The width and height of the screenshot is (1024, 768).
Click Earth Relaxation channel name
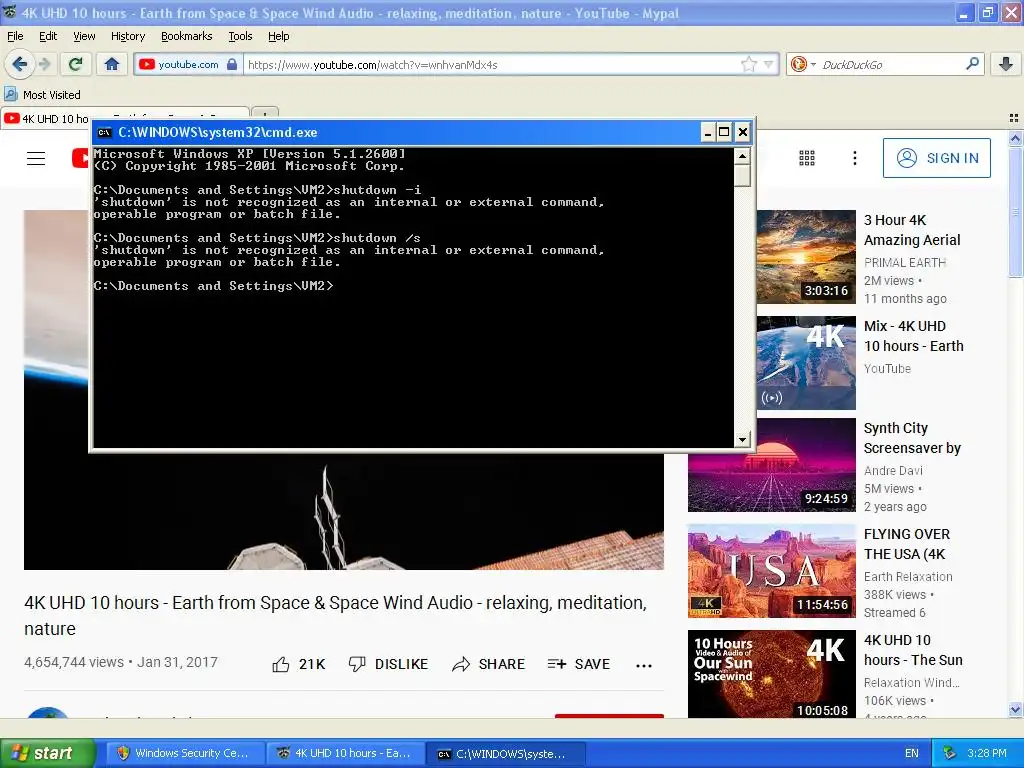click(908, 577)
